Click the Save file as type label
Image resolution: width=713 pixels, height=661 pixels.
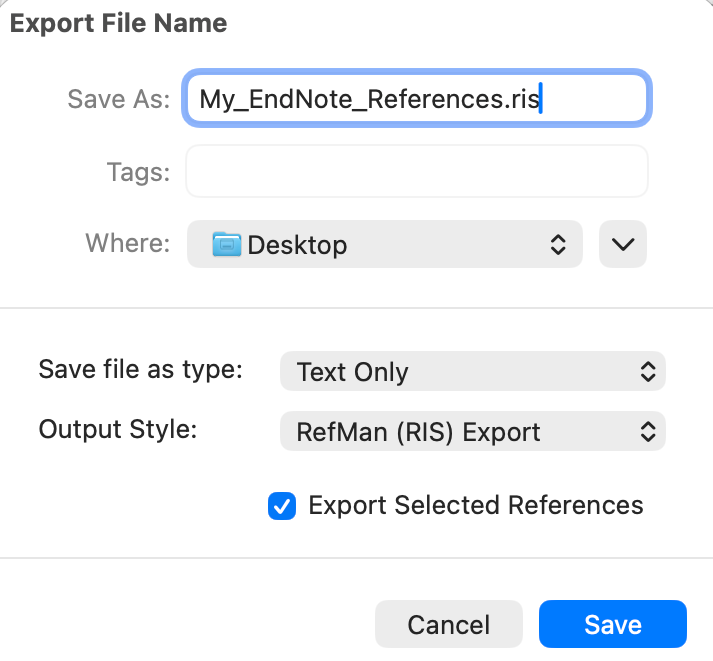click(141, 369)
